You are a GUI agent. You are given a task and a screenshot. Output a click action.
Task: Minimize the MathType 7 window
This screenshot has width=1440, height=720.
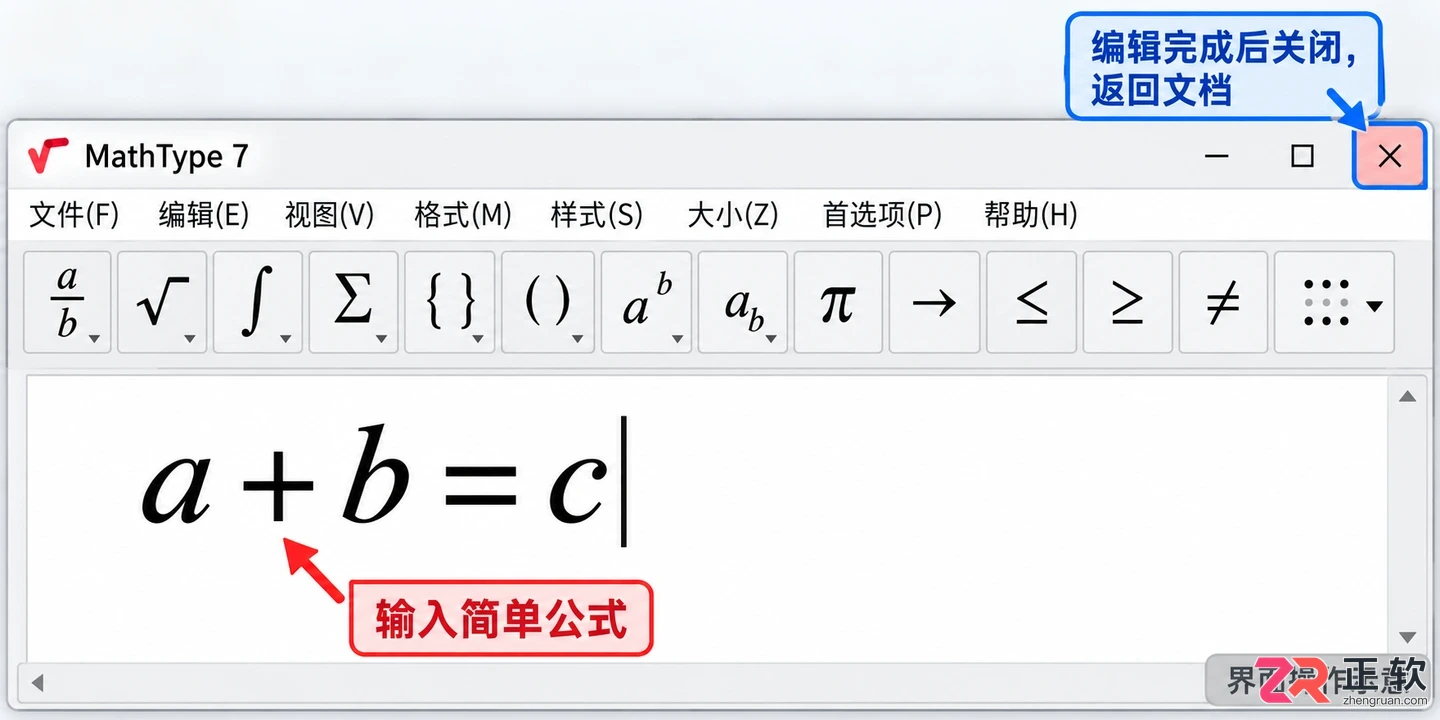[1216, 156]
